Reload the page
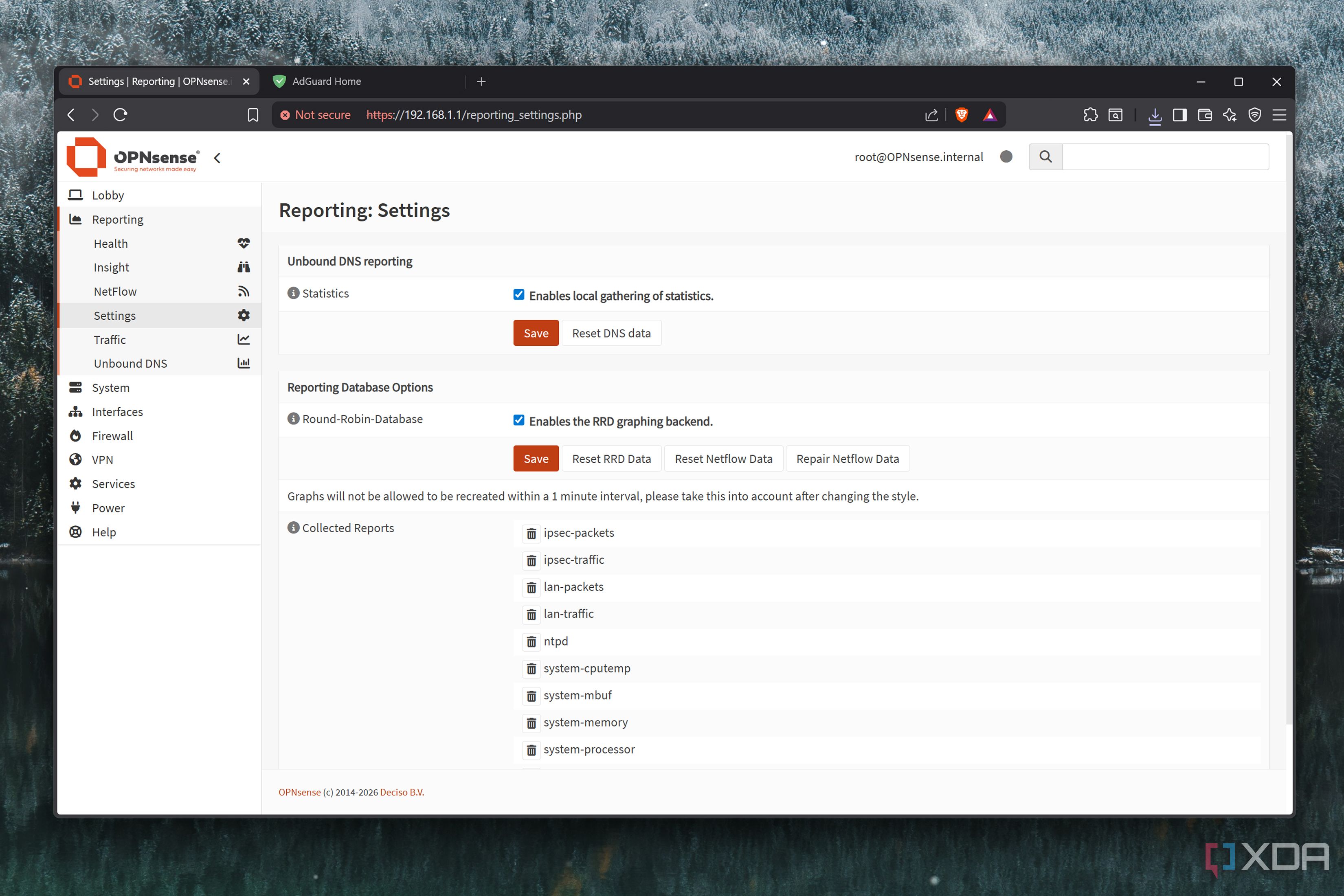Screen dimensions: 1344x896 pyautogui.click(x=120, y=115)
